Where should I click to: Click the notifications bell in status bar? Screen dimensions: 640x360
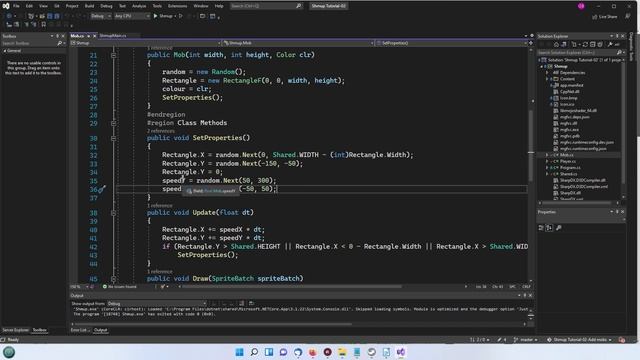pos(622,340)
